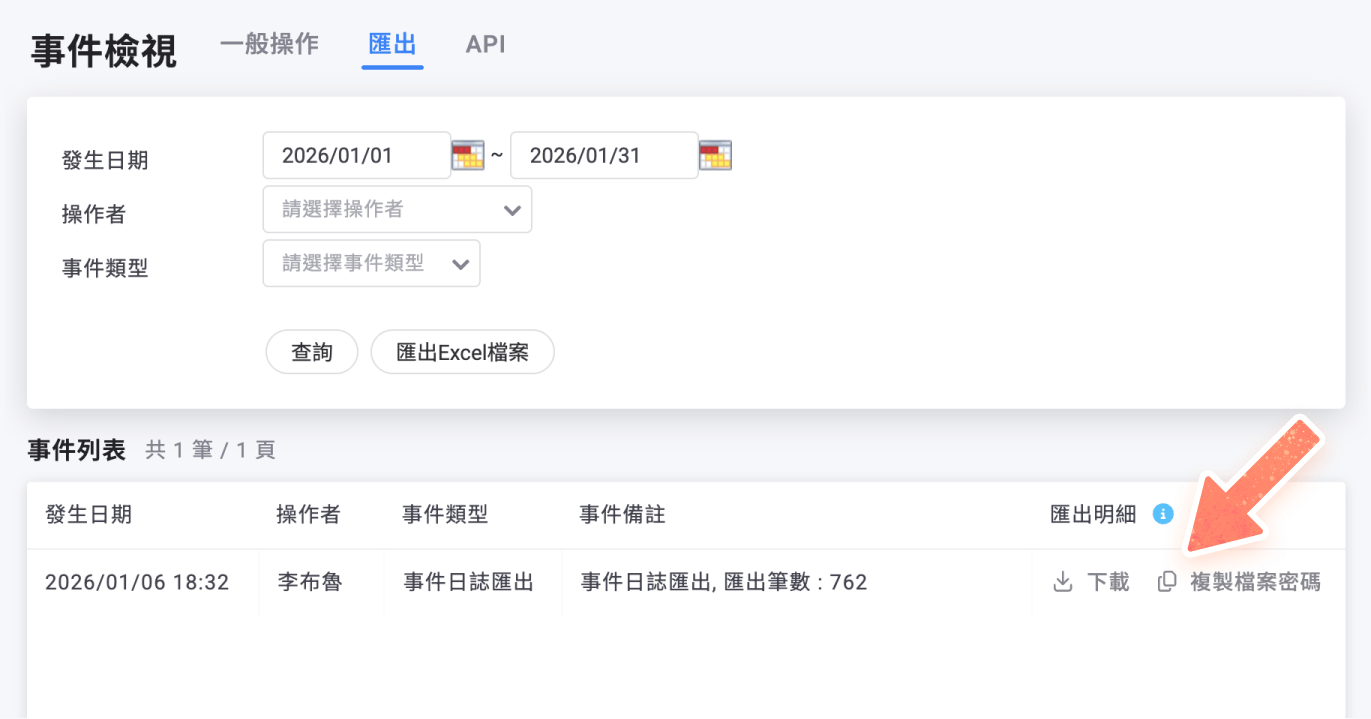Click the copy icon beside 複製檔案密碼
The width and height of the screenshot is (1371, 719).
tap(1166, 581)
